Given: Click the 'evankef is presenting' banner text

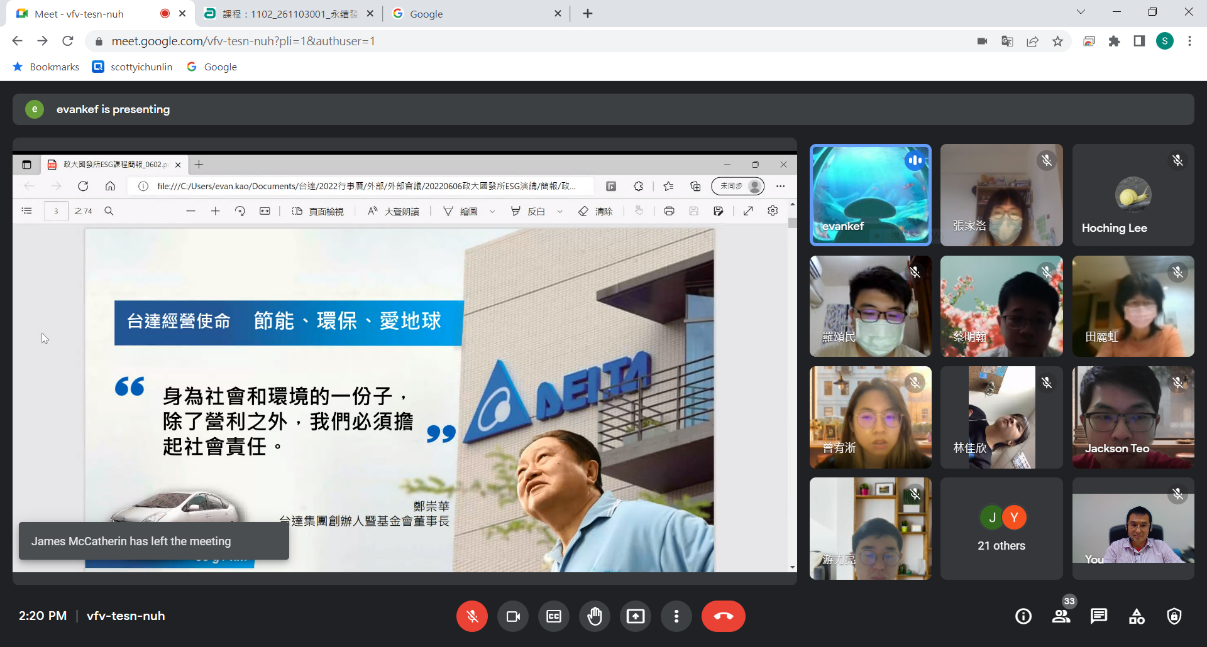Looking at the screenshot, I should [113, 109].
